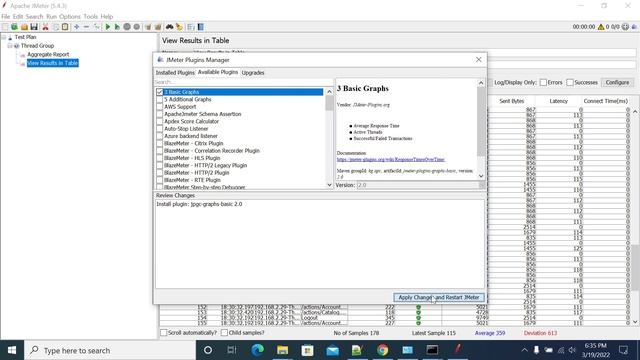Click the binoculars Search toolbar icon

169,27
